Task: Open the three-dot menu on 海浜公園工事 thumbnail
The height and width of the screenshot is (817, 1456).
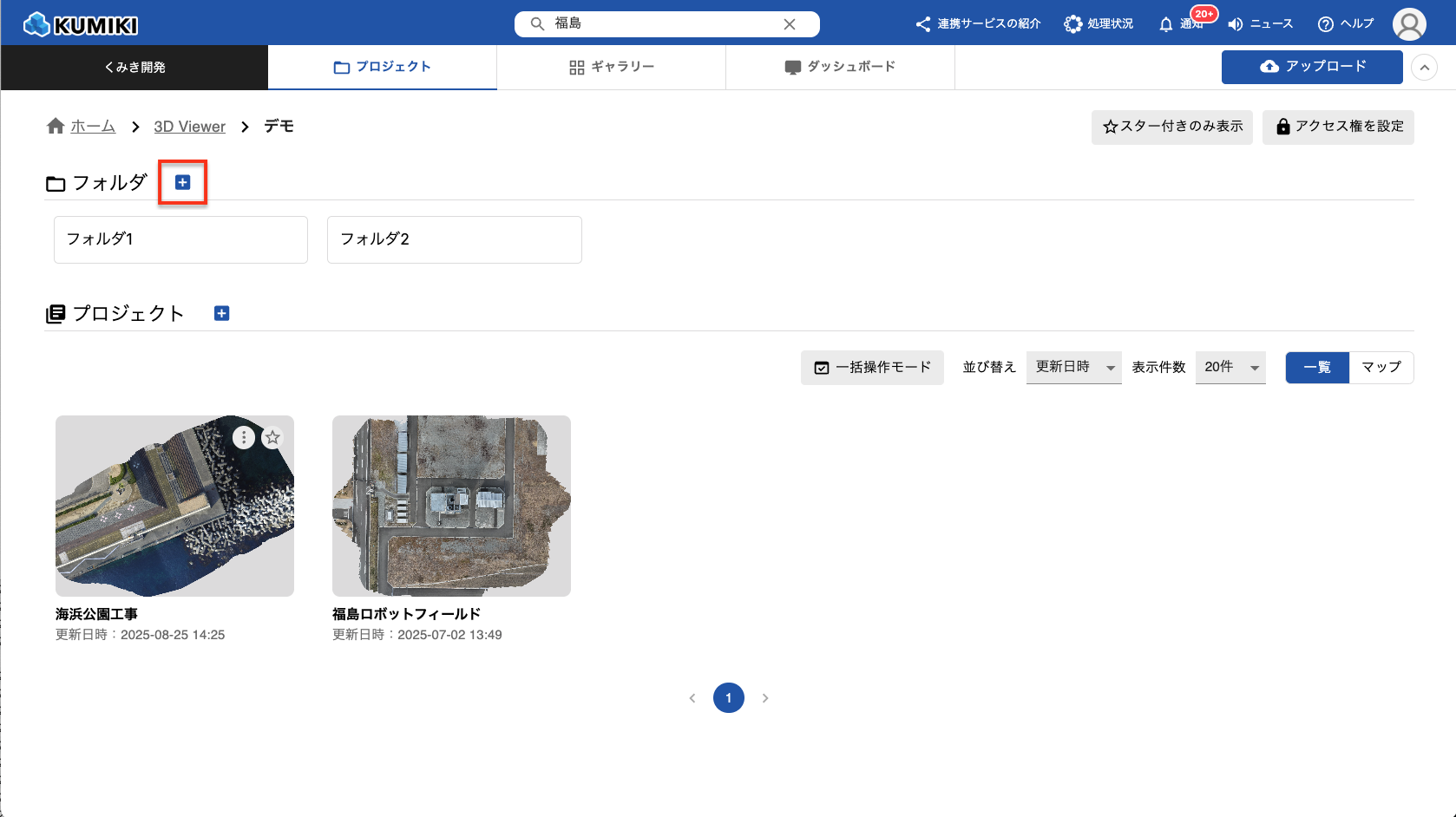Action: pos(244,438)
